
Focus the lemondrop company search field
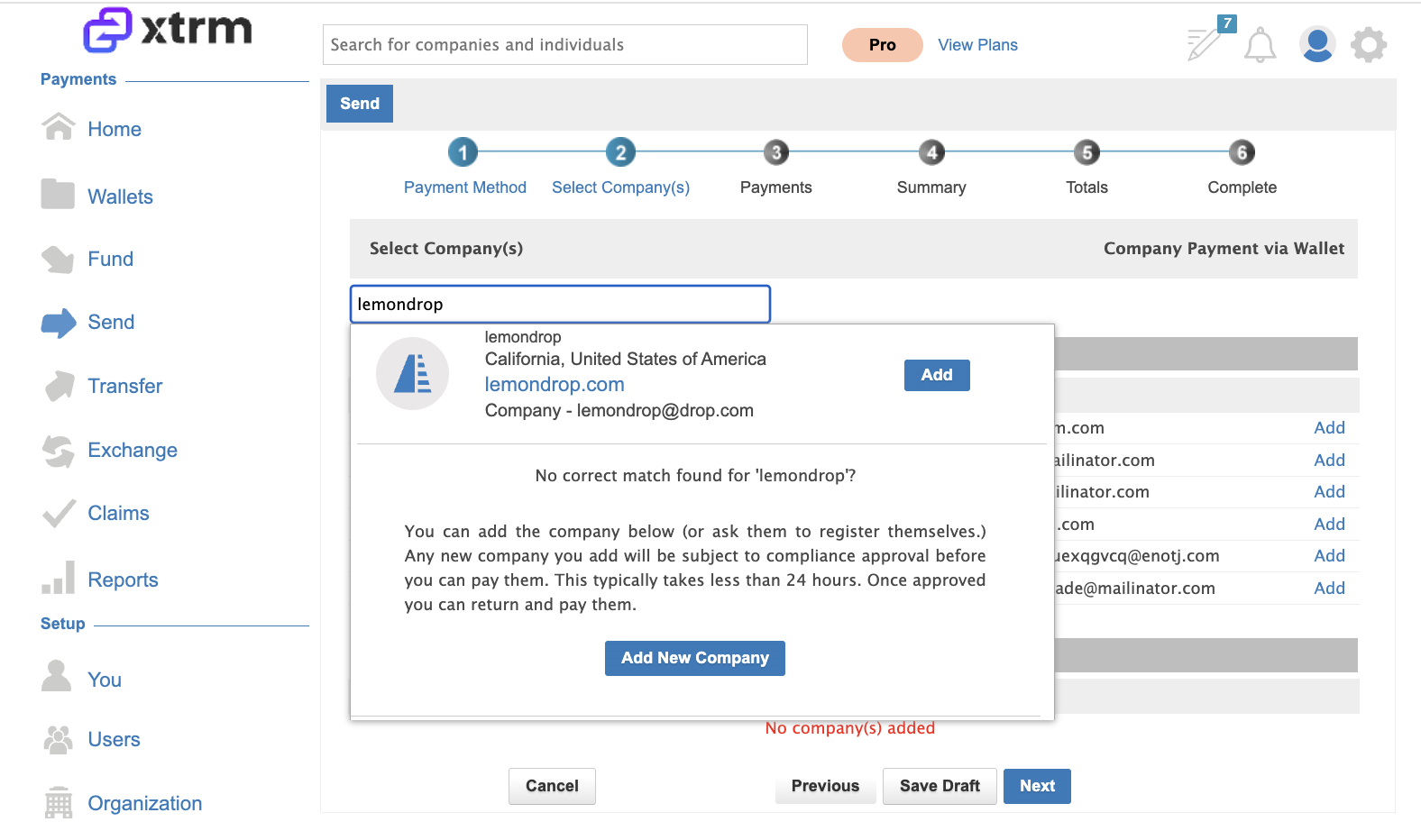(x=560, y=305)
